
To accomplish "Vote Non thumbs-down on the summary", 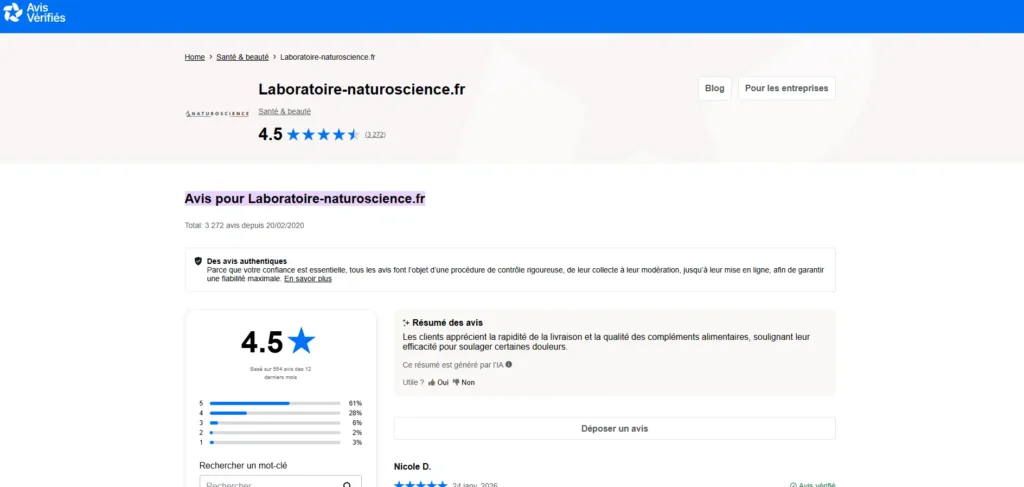I will 464,383.
